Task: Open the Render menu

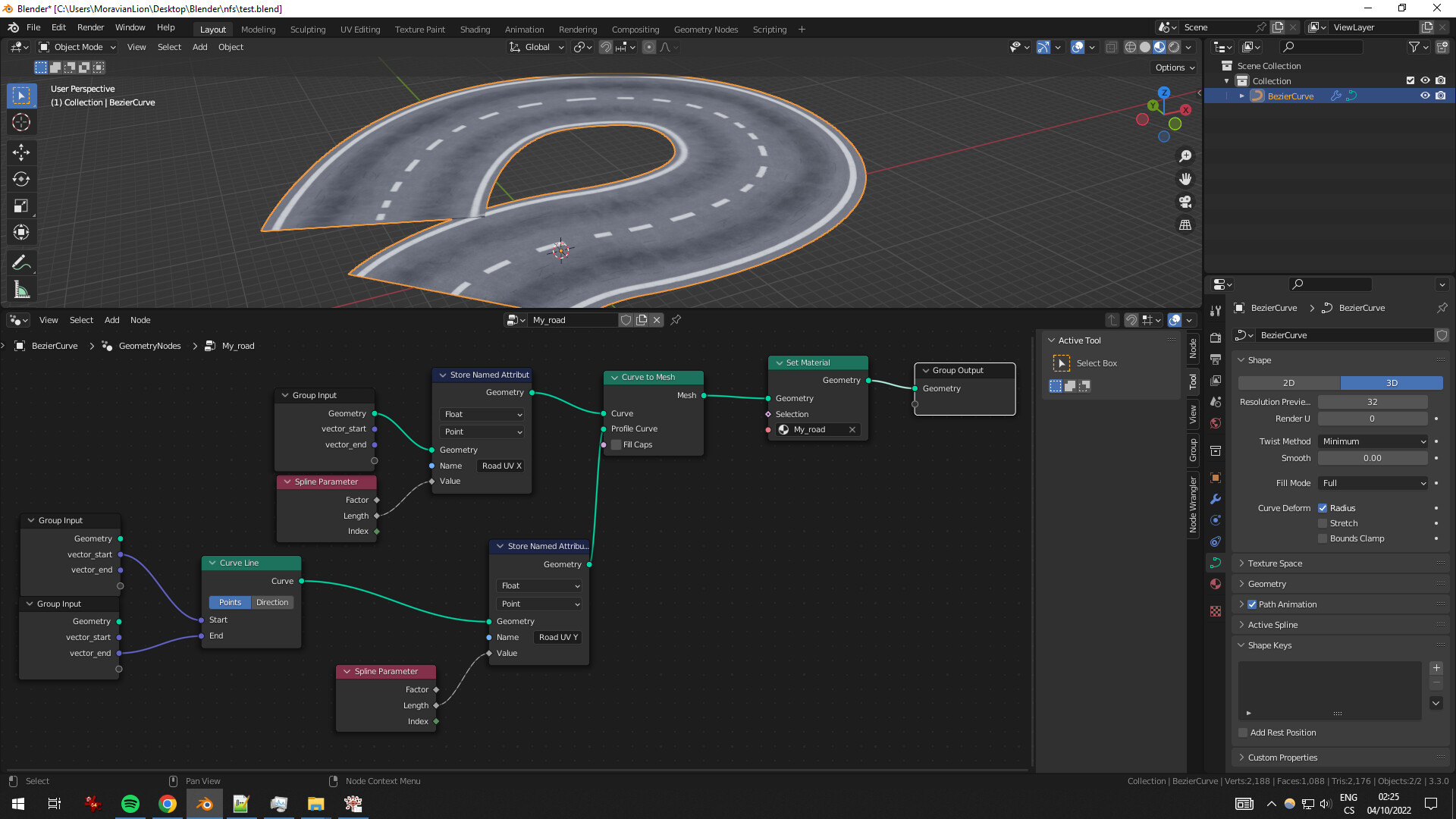Action: (90, 27)
